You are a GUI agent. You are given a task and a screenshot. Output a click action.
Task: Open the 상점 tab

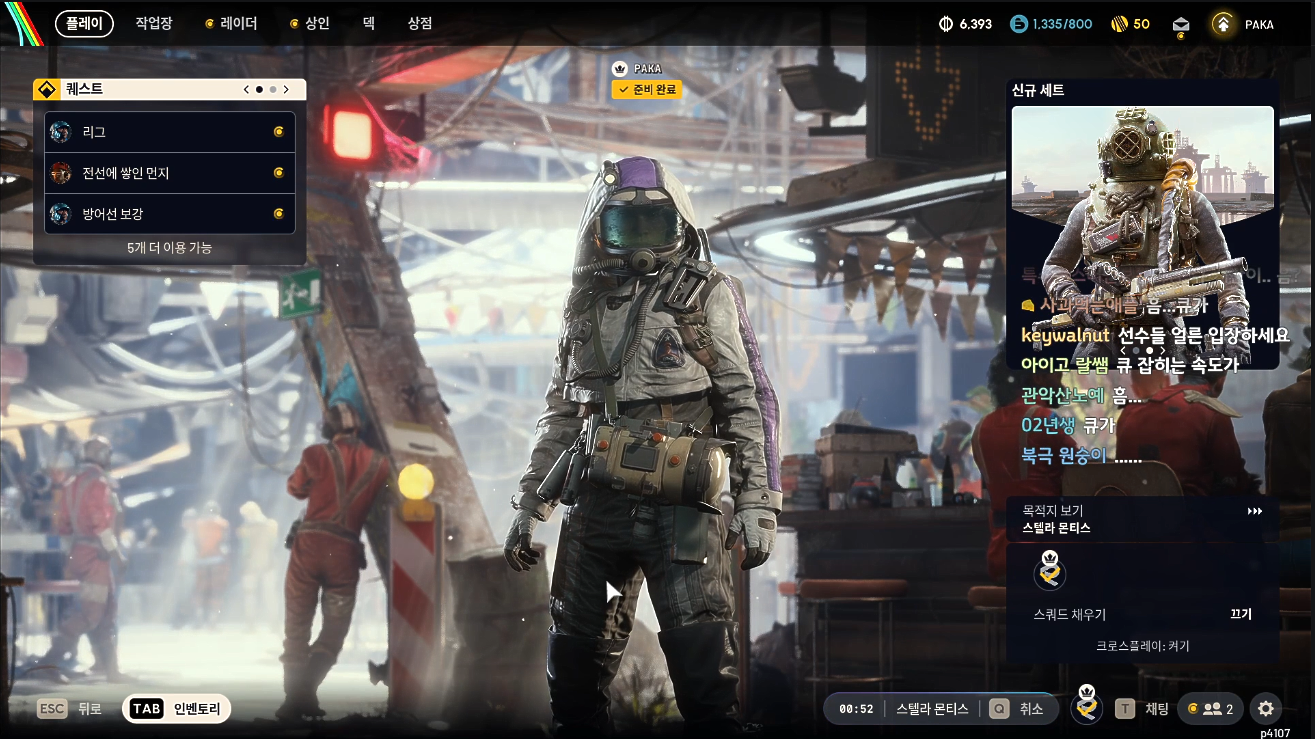(x=420, y=23)
